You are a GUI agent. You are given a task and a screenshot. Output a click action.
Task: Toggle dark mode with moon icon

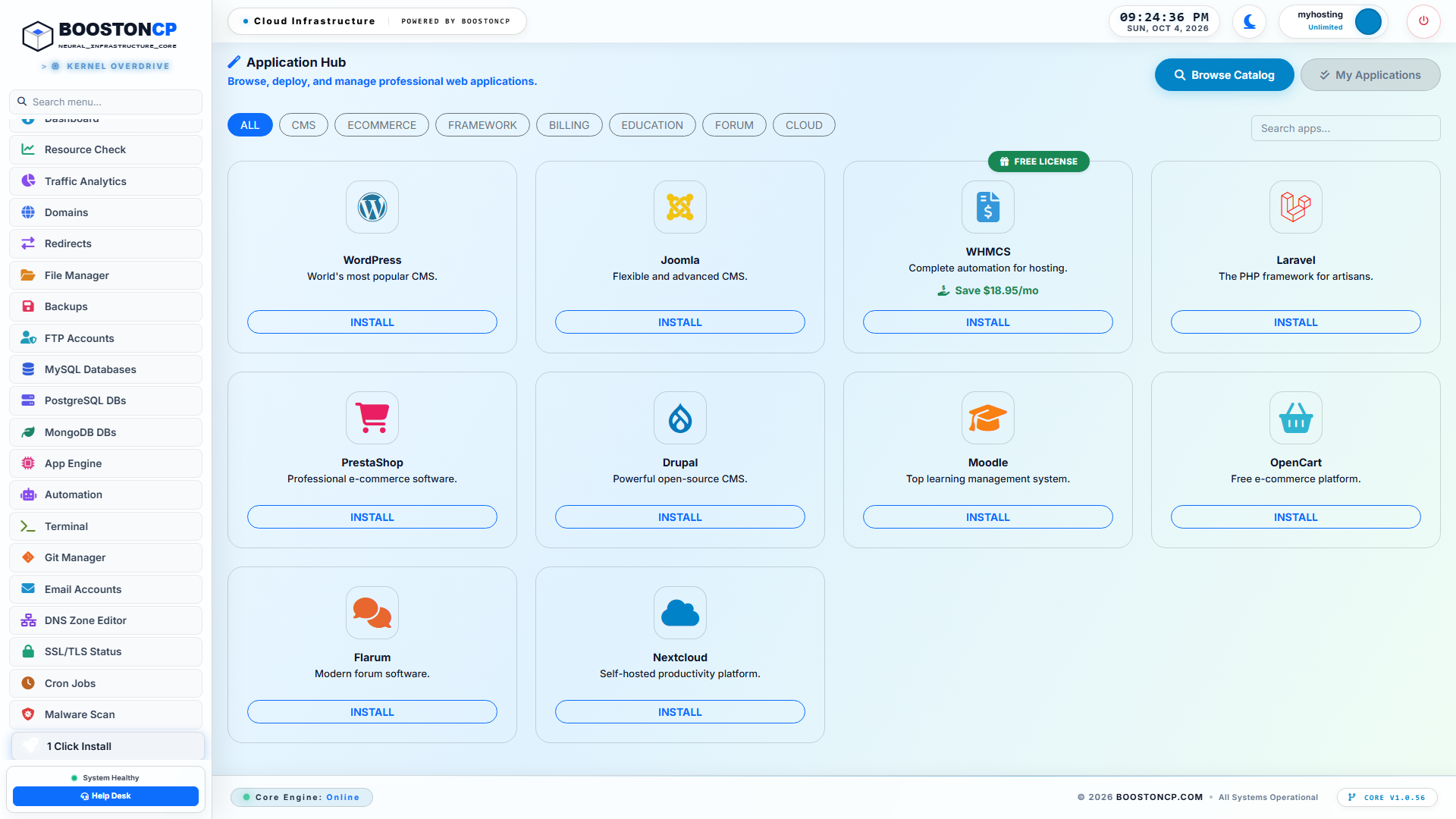click(x=1249, y=21)
